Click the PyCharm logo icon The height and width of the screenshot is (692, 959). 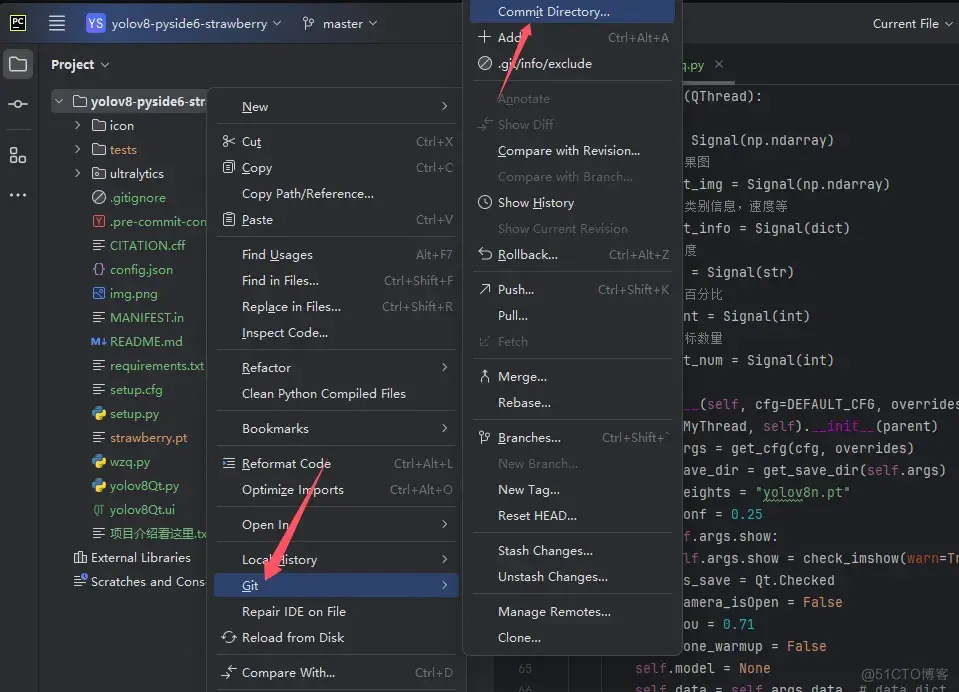18,23
